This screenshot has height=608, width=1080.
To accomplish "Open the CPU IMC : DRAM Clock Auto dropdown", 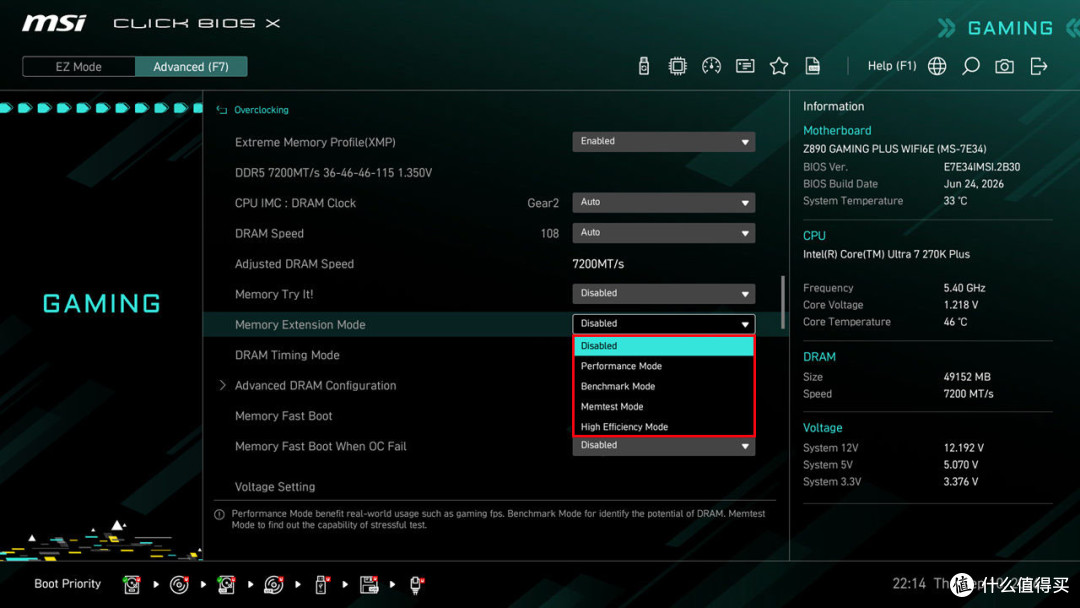I will (x=664, y=202).
